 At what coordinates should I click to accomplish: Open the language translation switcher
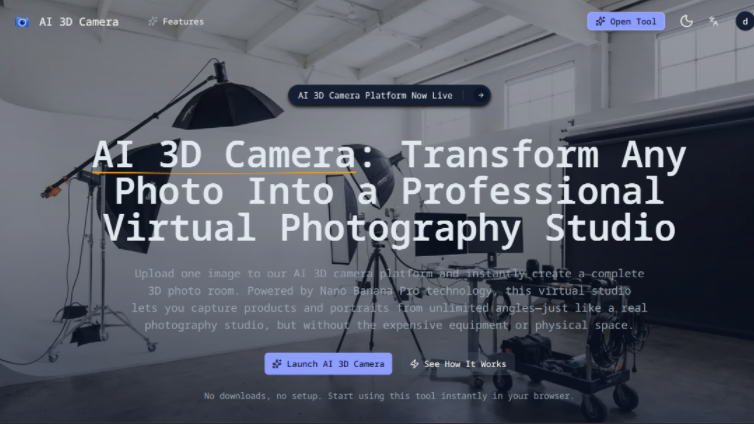pos(713,21)
